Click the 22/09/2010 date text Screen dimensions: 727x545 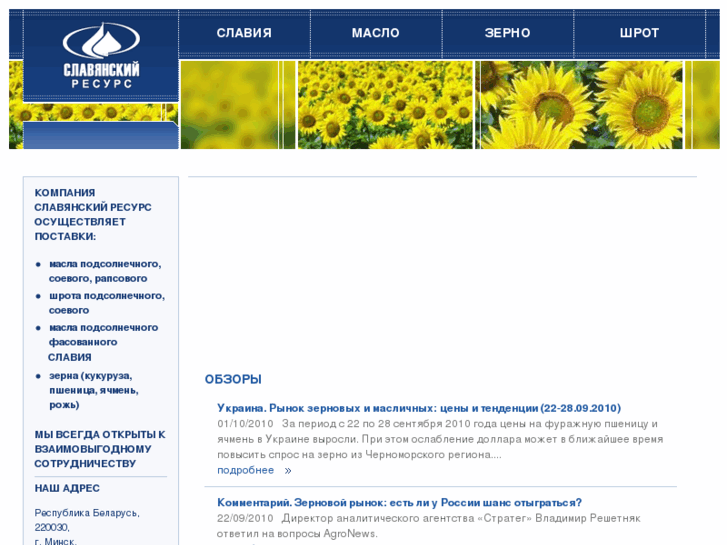click(245, 518)
